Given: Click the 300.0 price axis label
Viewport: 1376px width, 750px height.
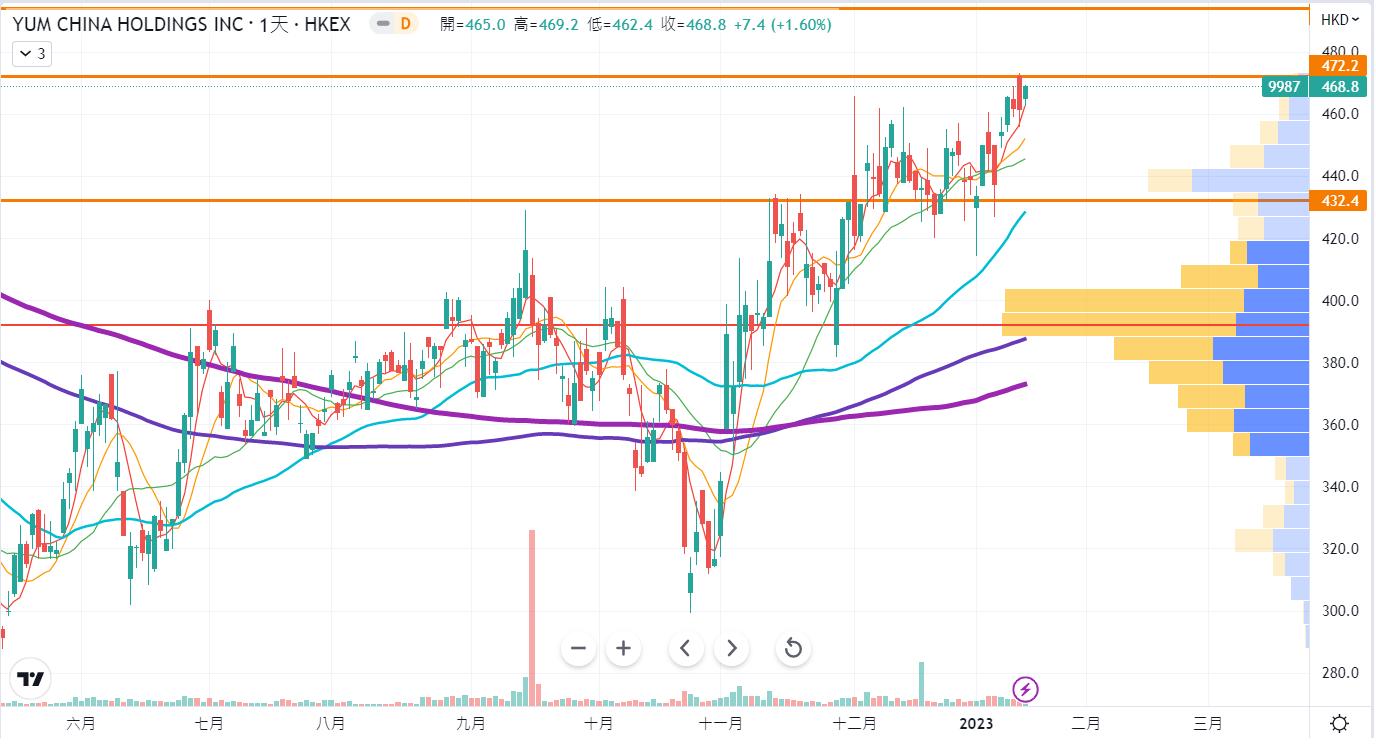Looking at the screenshot, I should [x=1339, y=611].
